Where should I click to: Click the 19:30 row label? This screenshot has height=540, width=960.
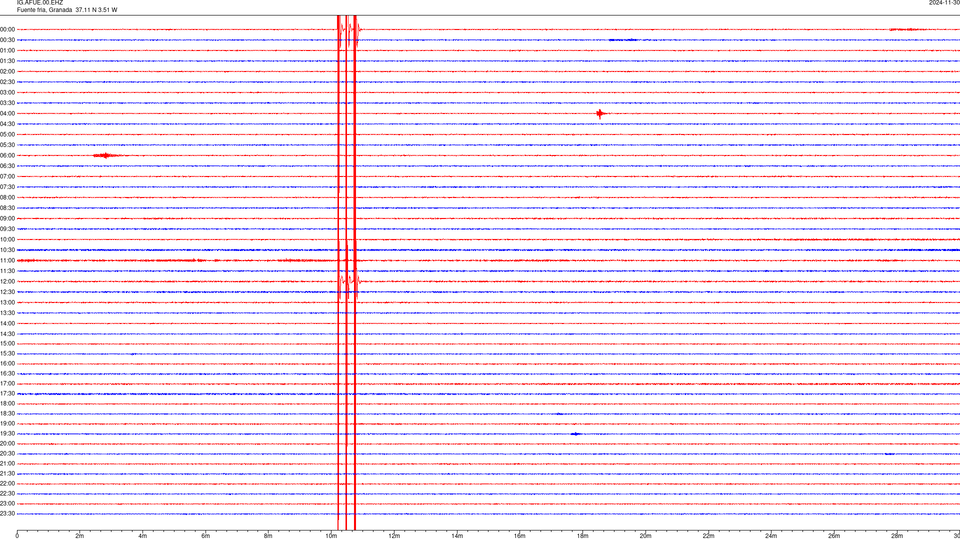pyautogui.click(x=7, y=434)
